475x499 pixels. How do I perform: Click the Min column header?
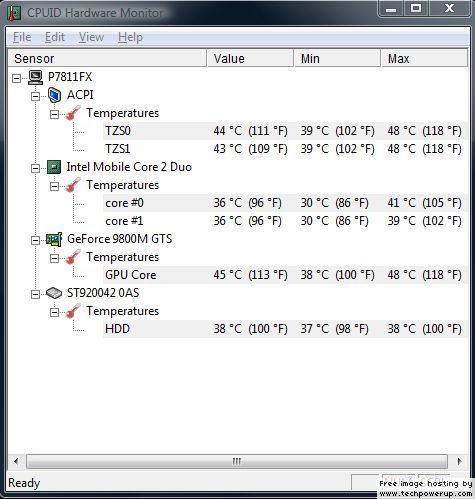pyautogui.click(x=337, y=59)
